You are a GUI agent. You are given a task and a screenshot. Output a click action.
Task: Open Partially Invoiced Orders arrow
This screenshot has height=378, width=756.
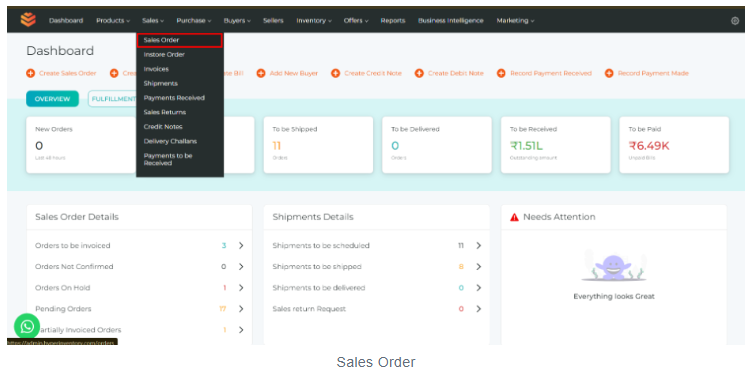(x=241, y=330)
